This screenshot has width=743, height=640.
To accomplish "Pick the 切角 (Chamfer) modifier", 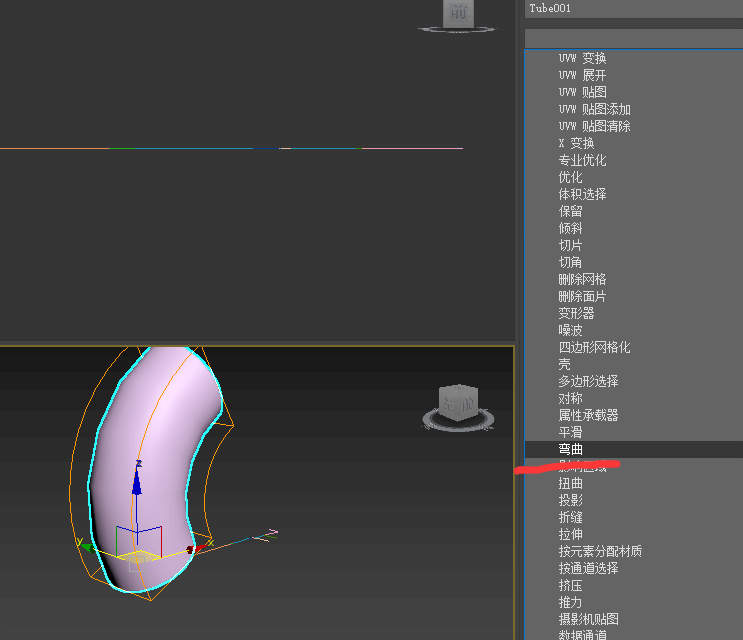I will coord(571,262).
